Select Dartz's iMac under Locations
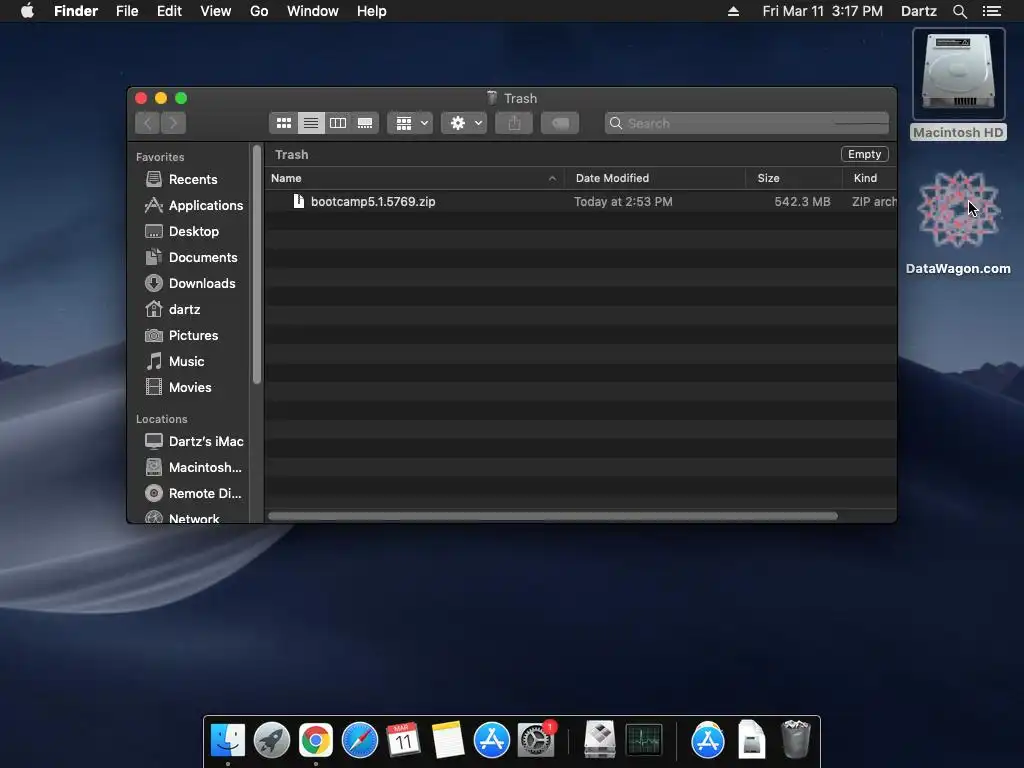This screenshot has width=1024, height=768. [x=193, y=441]
